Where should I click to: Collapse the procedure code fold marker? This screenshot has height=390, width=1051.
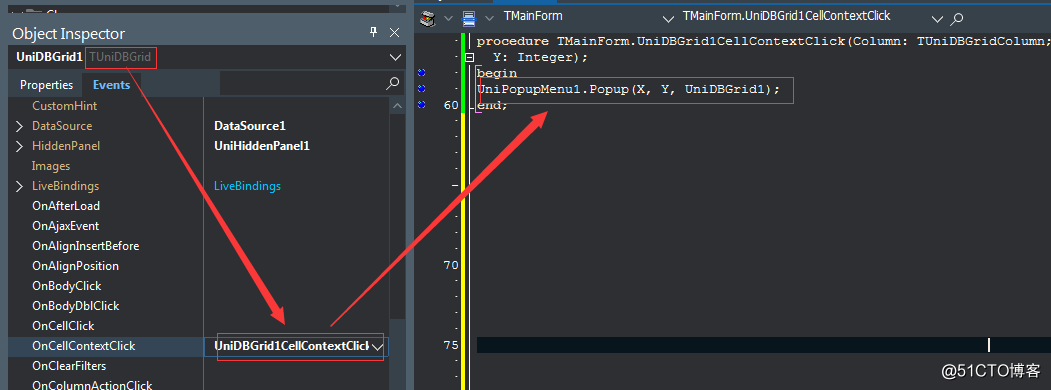[x=470, y=58]
